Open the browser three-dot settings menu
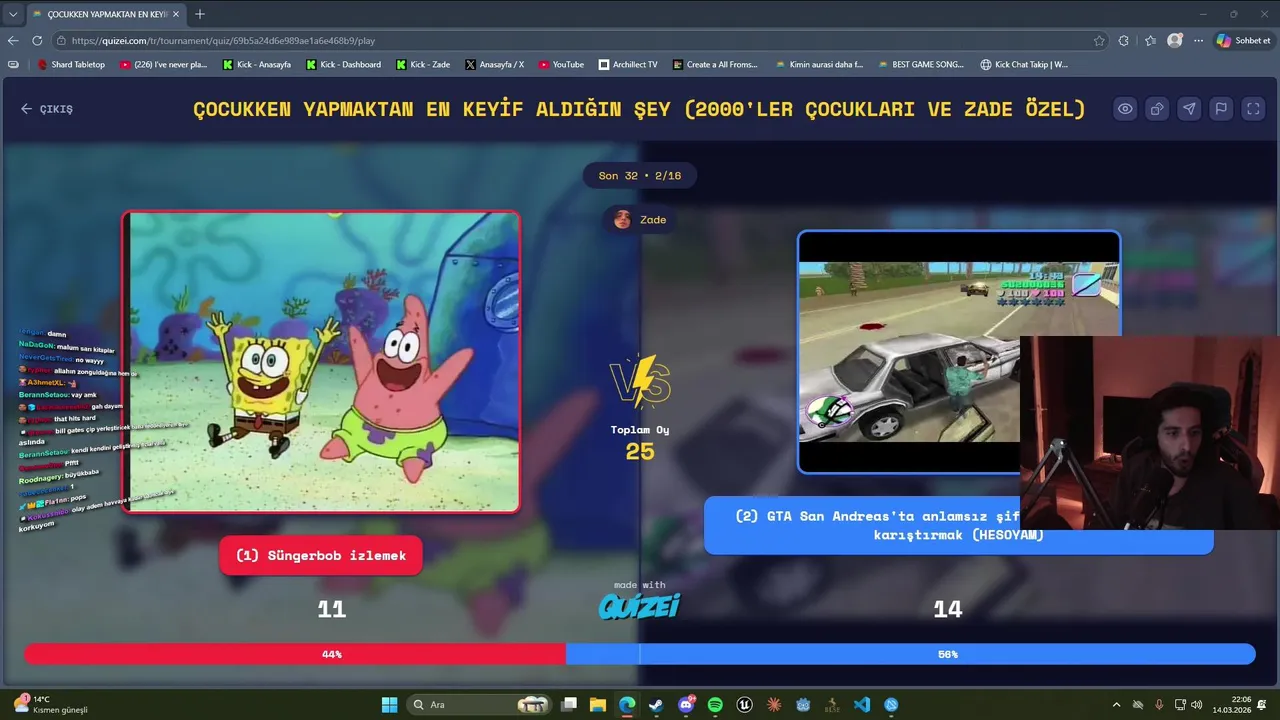This screenshot has height=720, width=1280. tap(1198, 41)
